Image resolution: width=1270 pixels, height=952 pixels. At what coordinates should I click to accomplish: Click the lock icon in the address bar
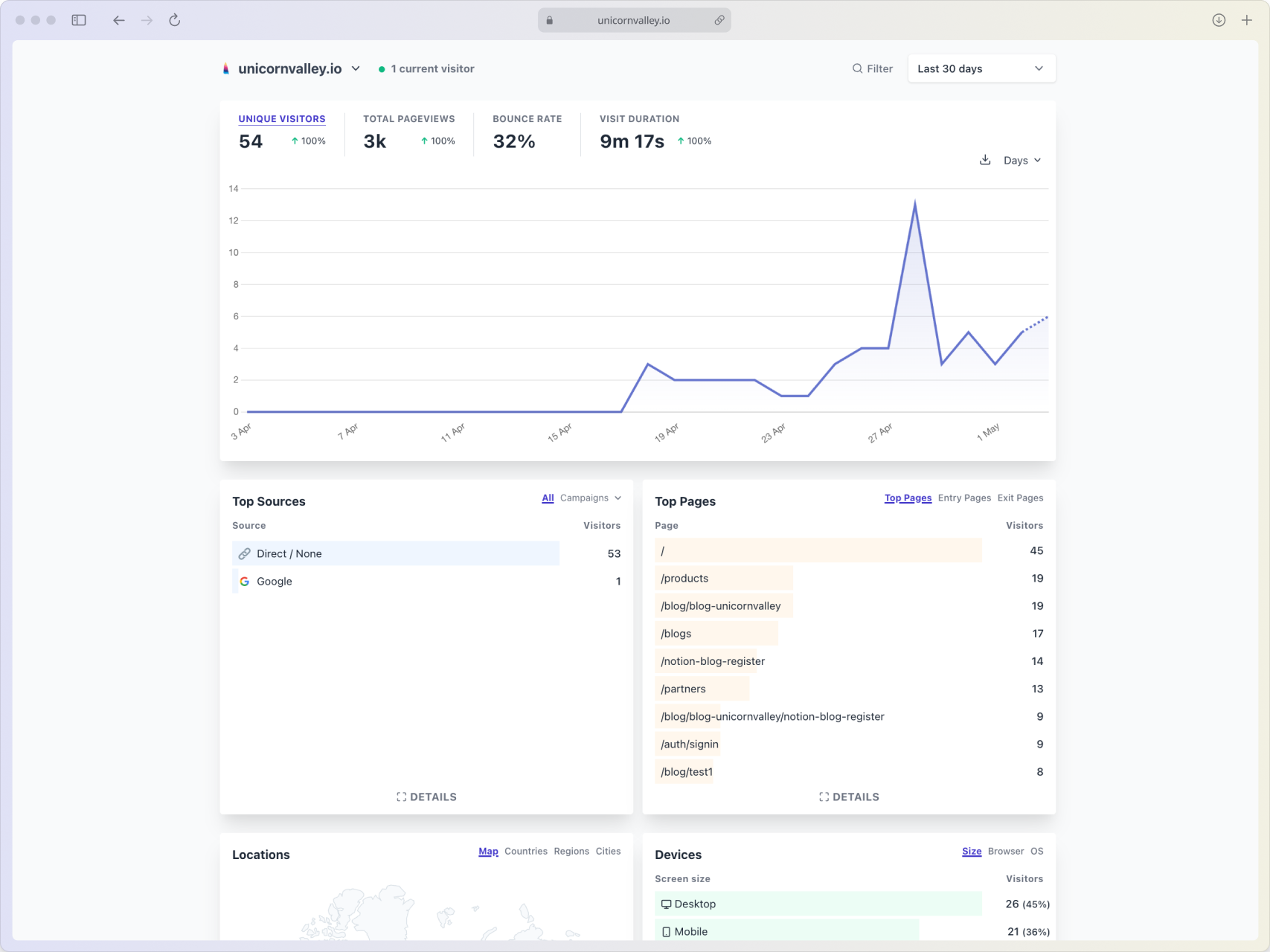pos(550,21)
